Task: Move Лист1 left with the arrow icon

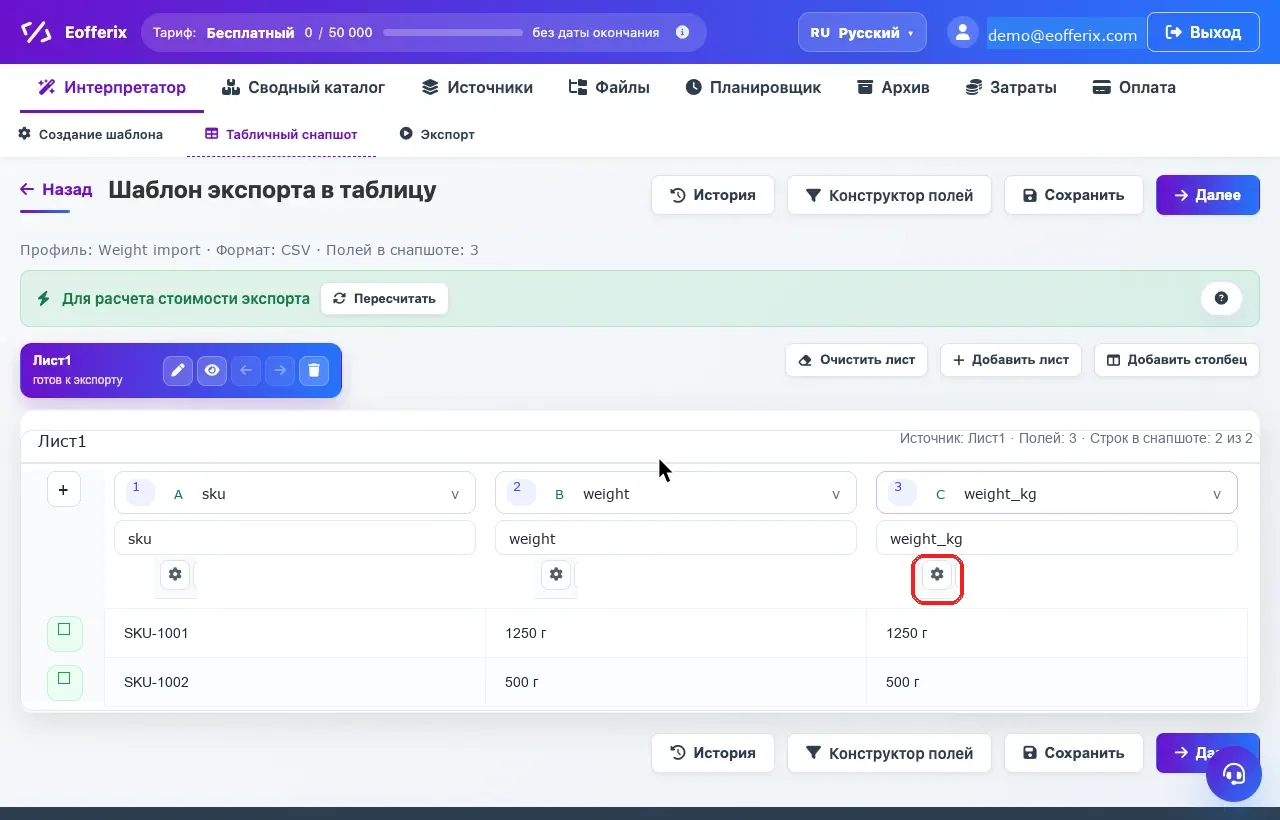Action: point(246,370)
